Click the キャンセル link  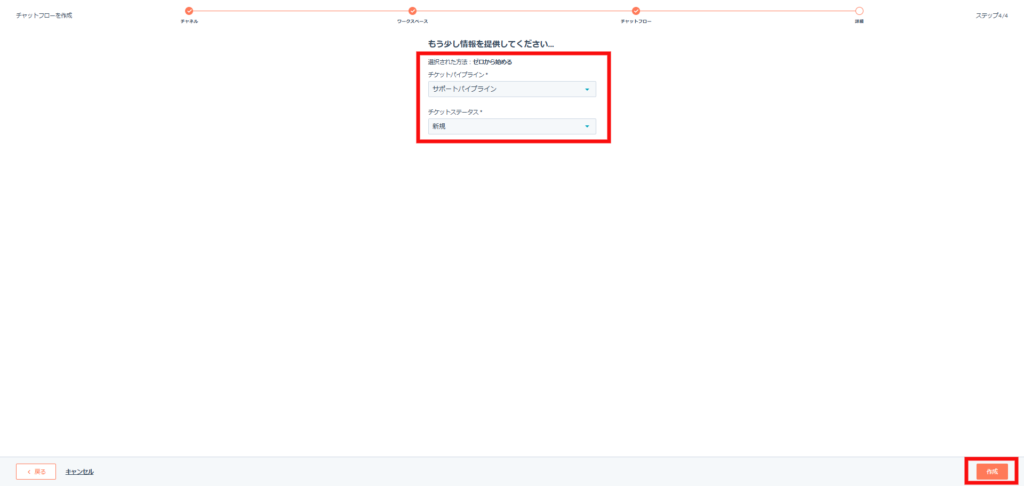[80, 472]
